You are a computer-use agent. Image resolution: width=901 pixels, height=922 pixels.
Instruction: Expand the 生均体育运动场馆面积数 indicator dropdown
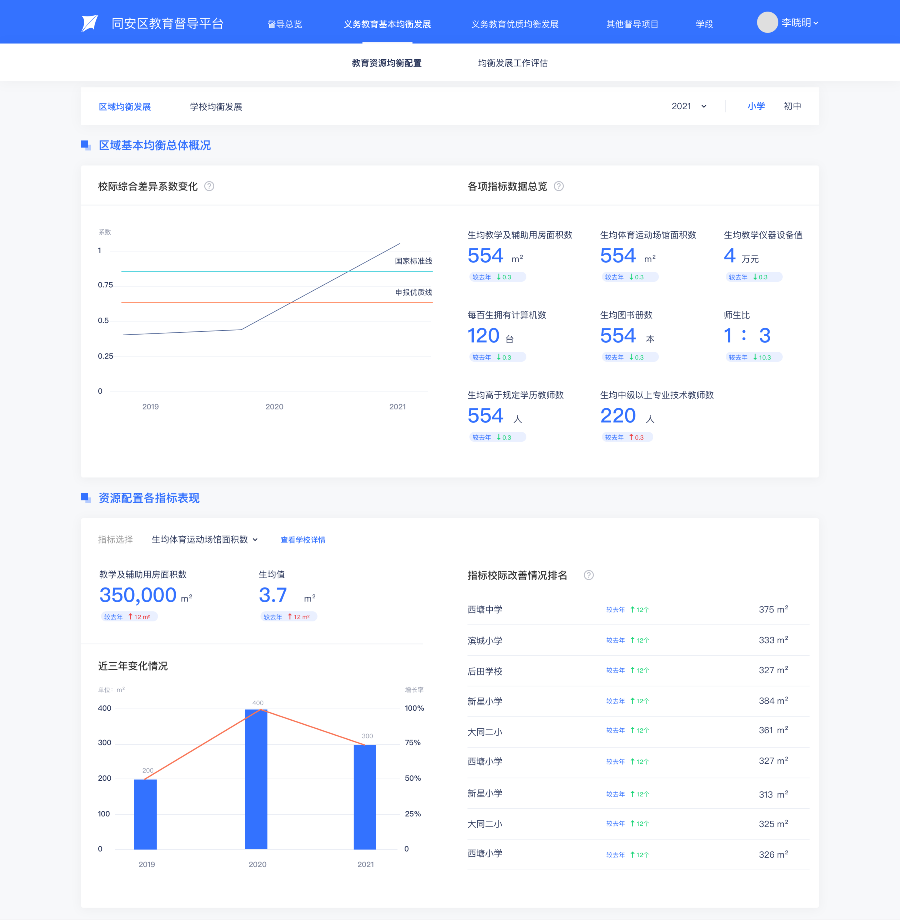coord(204,540)
